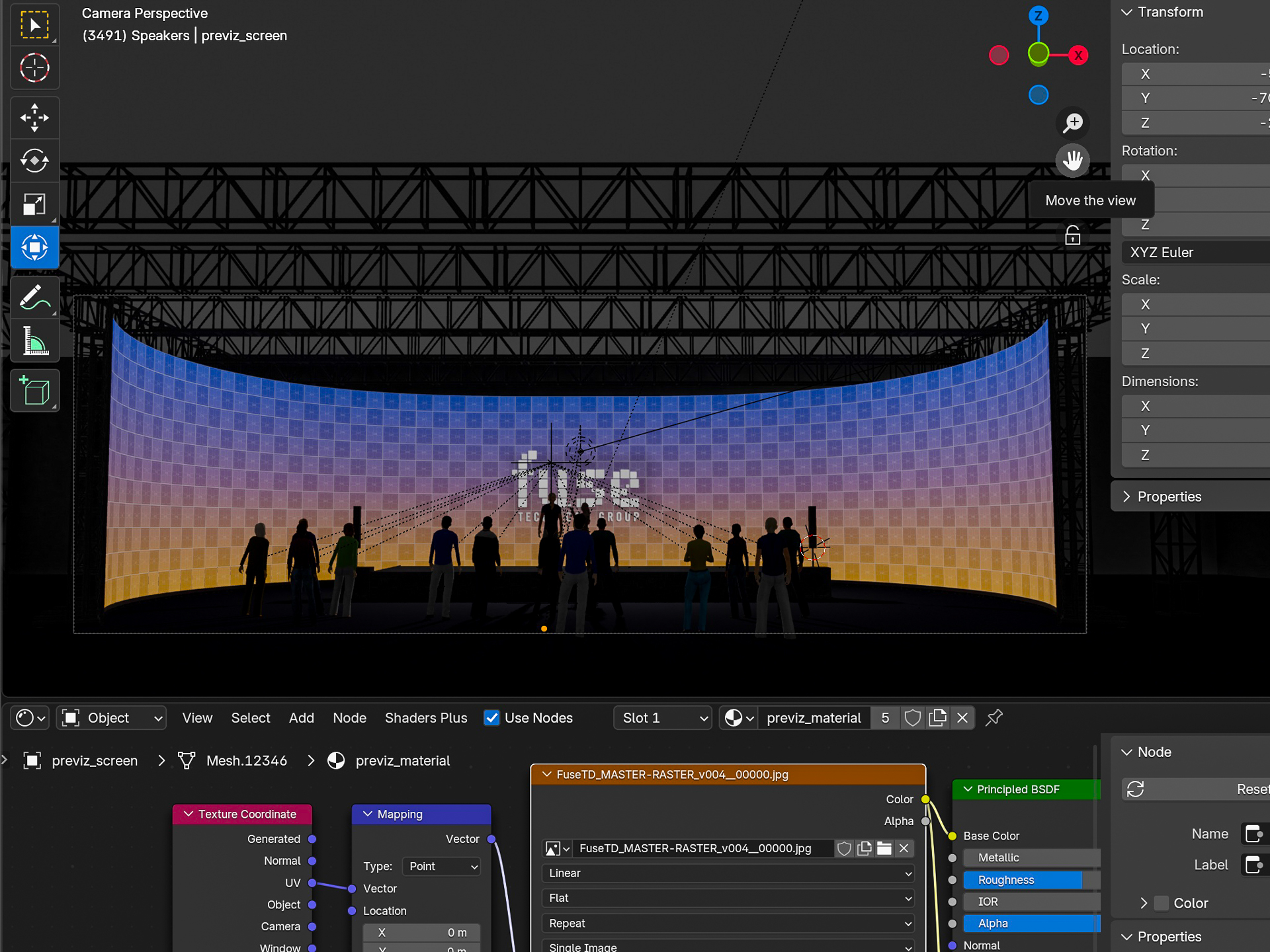The image size is (1270, 952).
Task: Select the Add Cube tool
Action: pos(34,391)
